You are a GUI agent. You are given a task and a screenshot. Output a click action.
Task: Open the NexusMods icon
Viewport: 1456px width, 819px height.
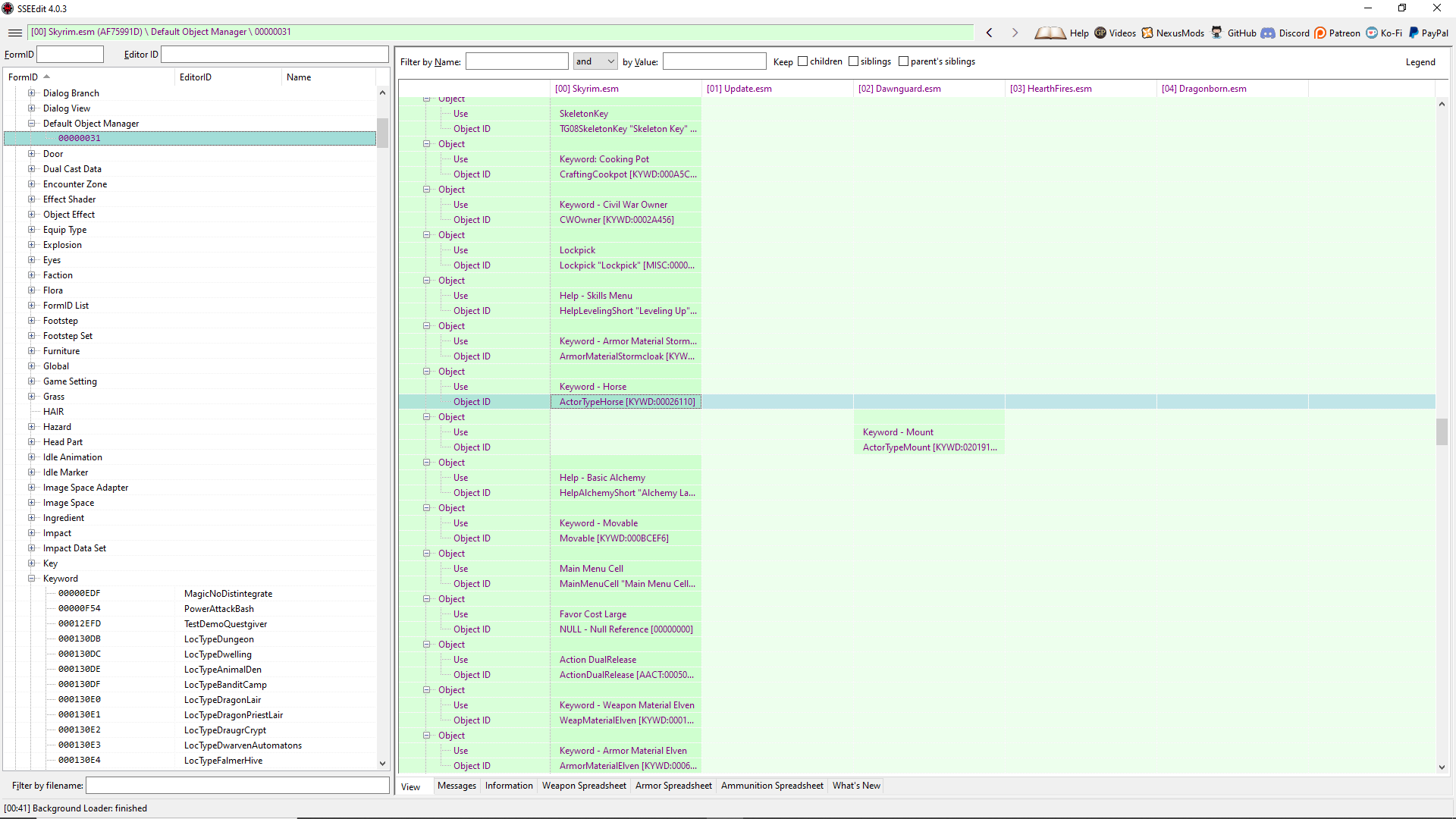(1147, 33)
